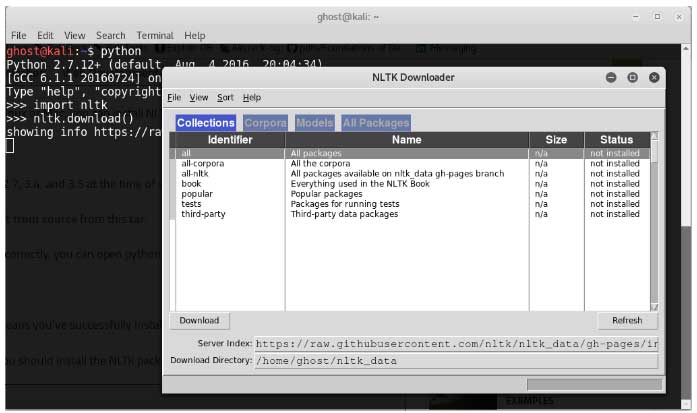Open the Terminal menu in terminal window
The height and width of the screenshot is (413, 697).
pyautogui.click(x=154, y=35)
